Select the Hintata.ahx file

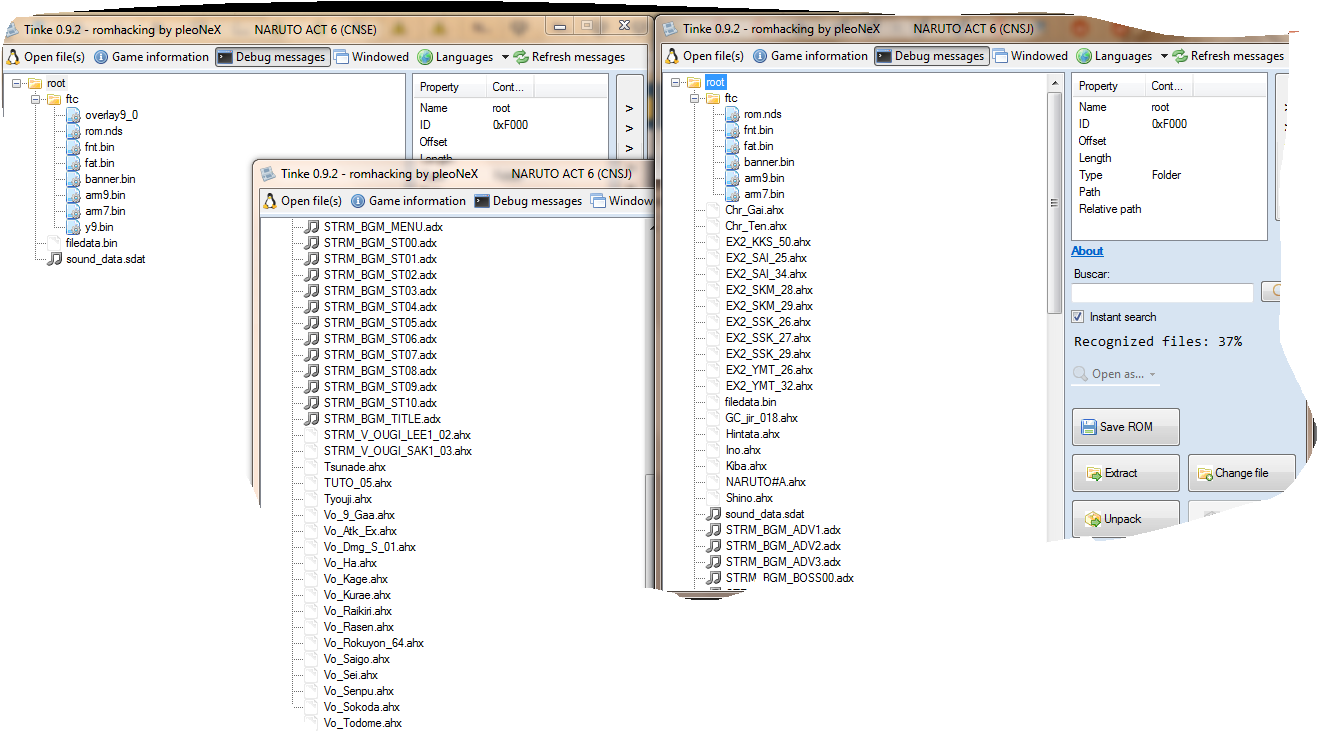(752, 434)
